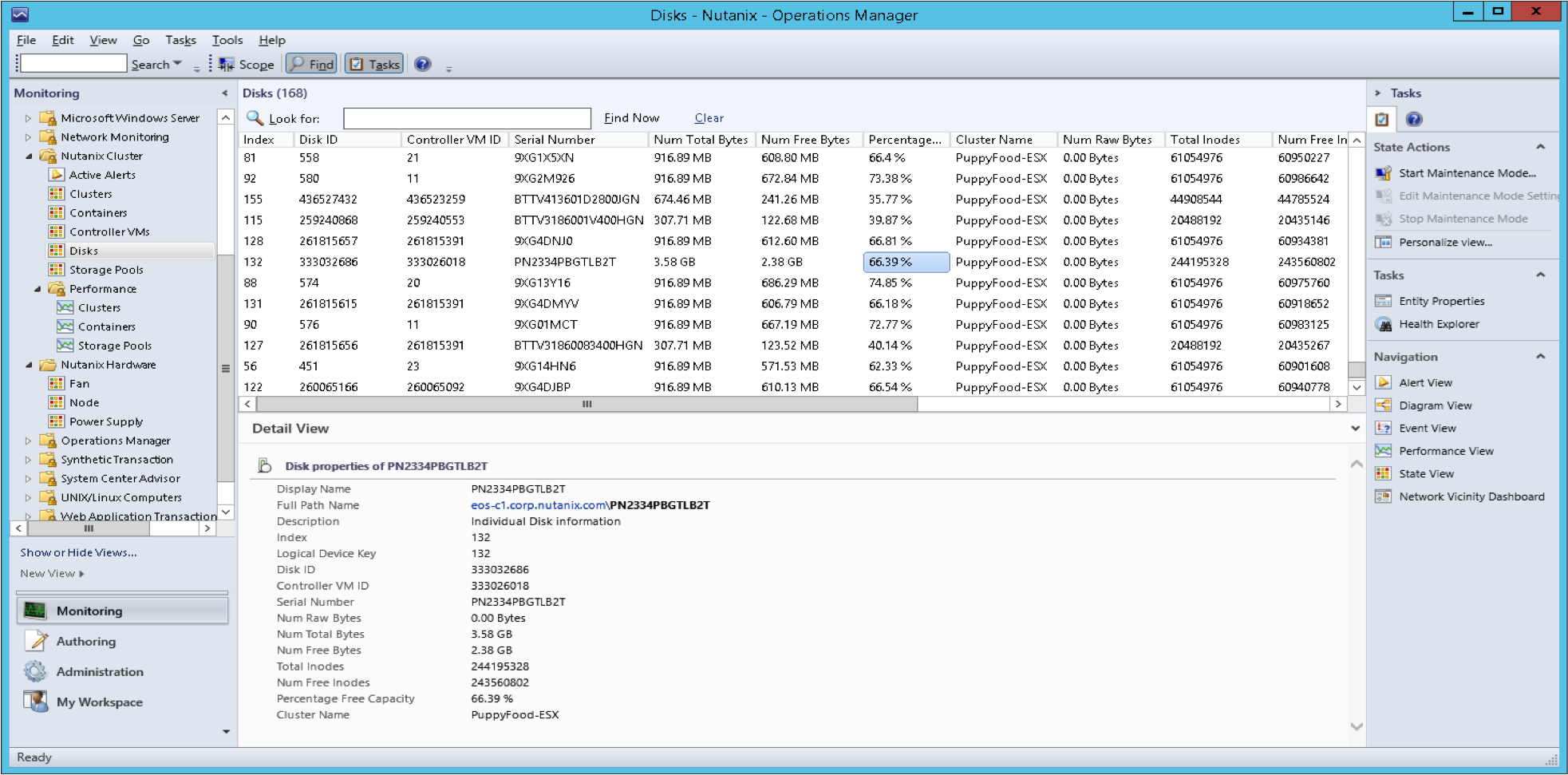
Task: Open the File menu
Action: (x=26, y=40)
